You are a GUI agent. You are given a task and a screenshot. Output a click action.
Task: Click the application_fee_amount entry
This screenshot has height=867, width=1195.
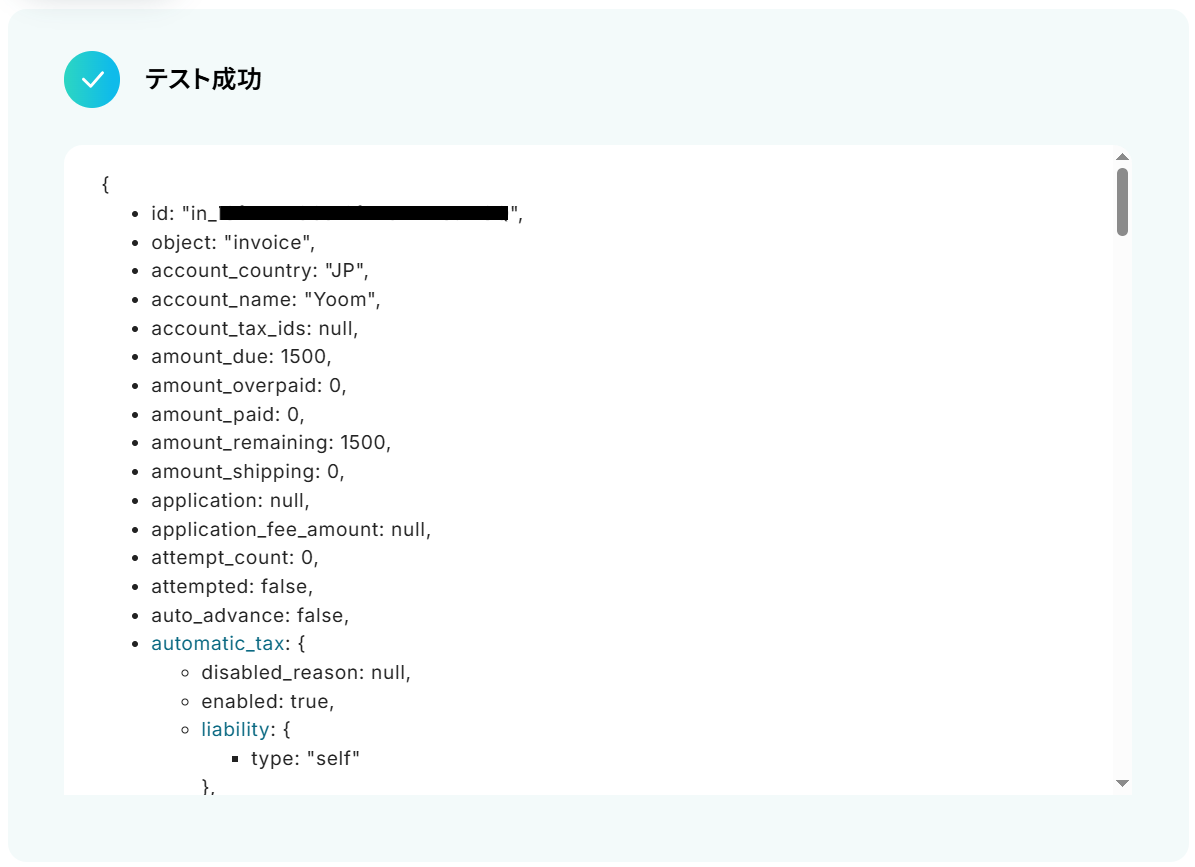291,529
